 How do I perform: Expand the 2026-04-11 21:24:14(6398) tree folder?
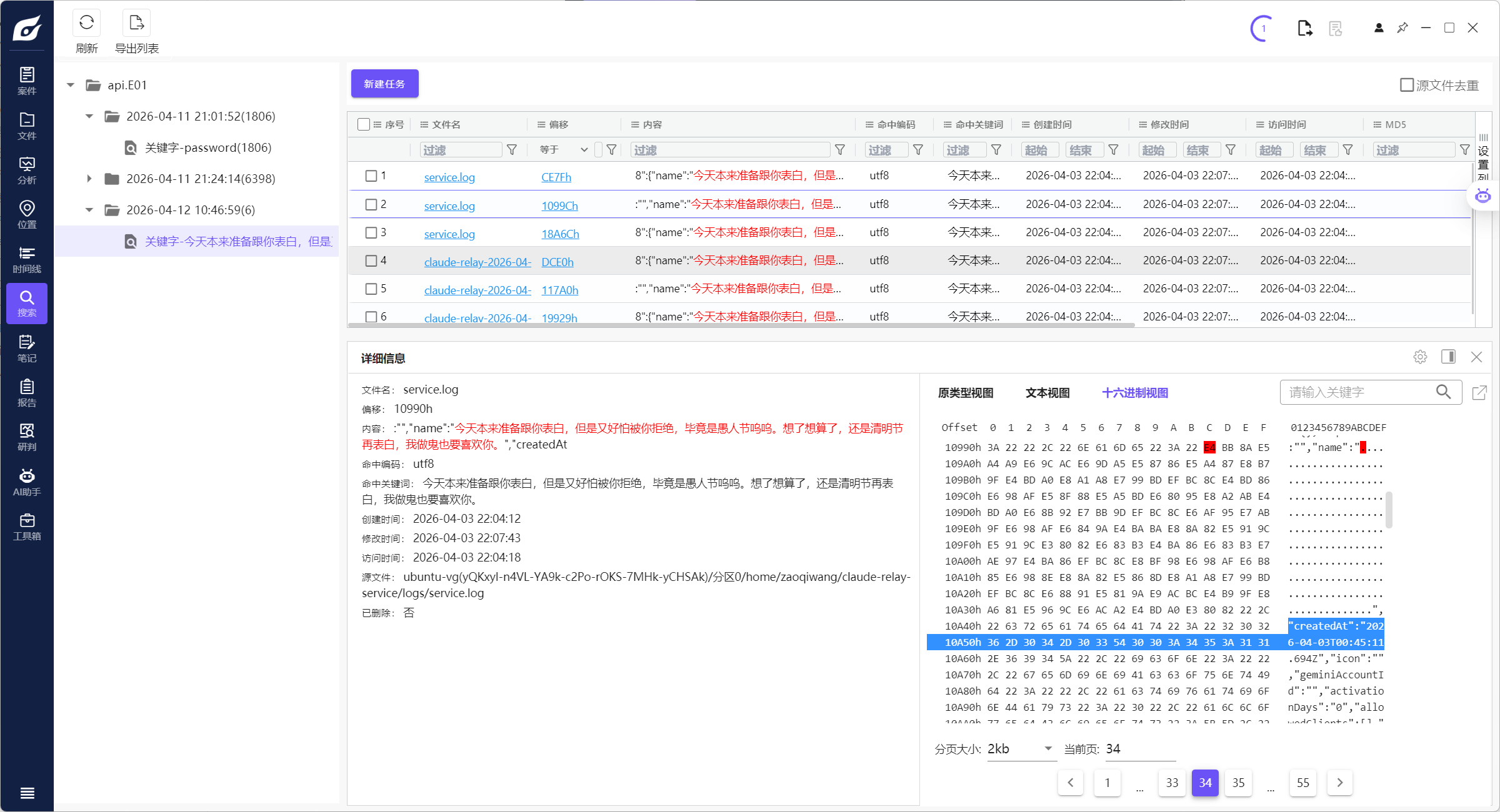coord(89,179)
